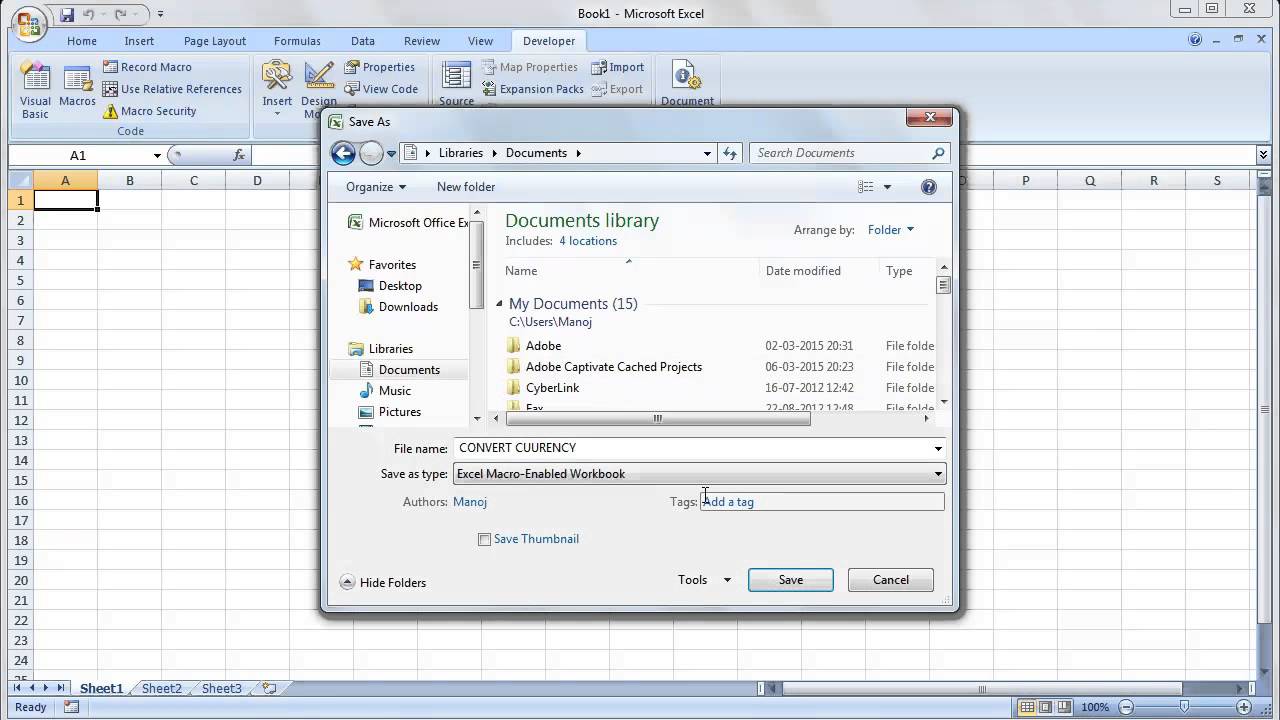Click the zoom out minus button
The width and height of the screenshot is (1280, 720).
(x=1124, y=707)
